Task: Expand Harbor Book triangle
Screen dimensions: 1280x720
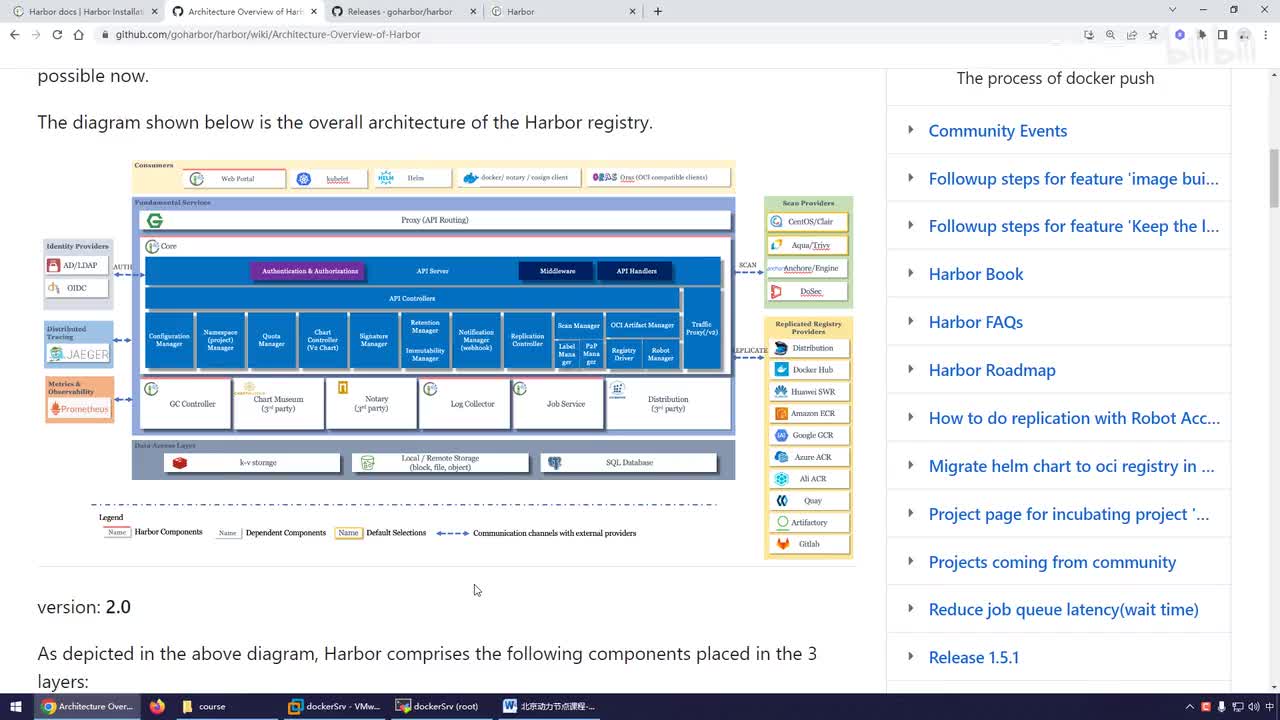Action: pos(910,273)
